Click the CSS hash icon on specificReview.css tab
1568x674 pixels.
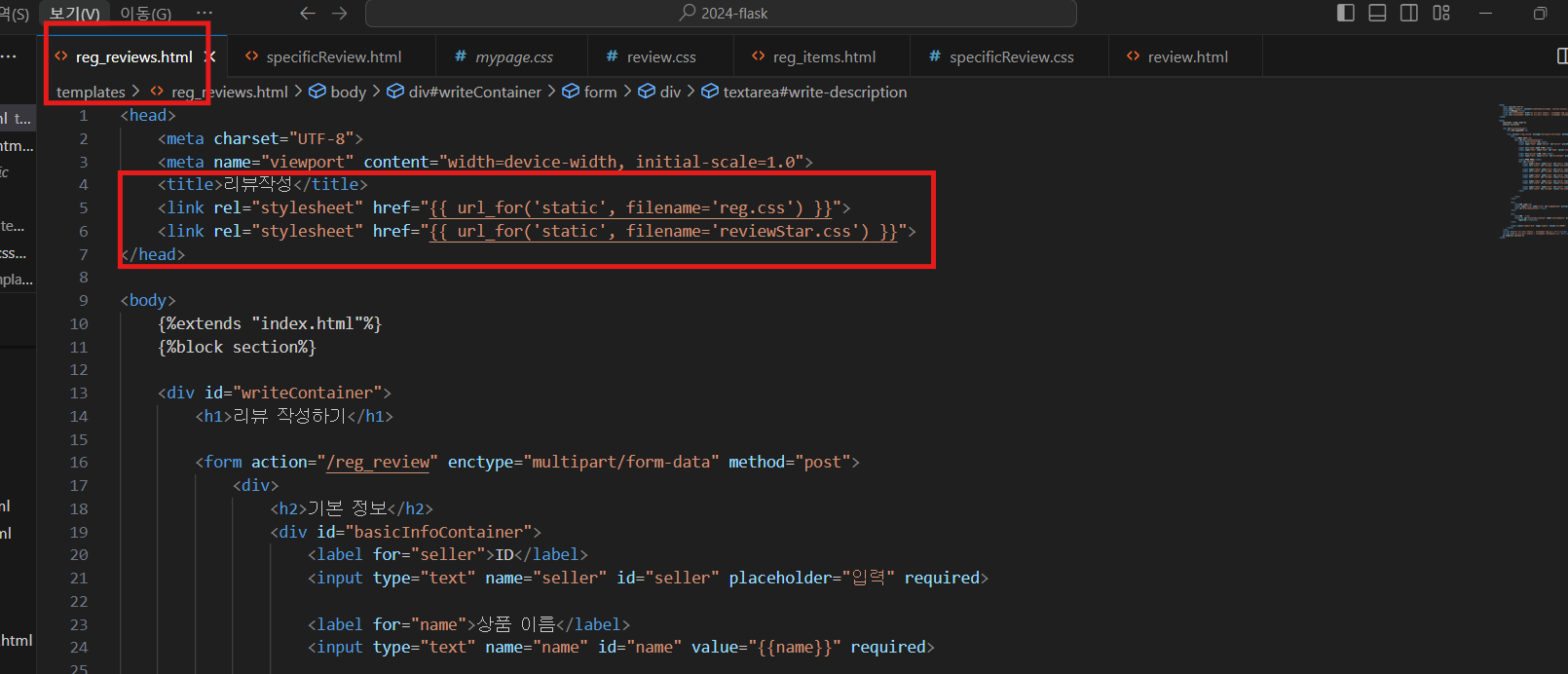click(x=935, y=56)
